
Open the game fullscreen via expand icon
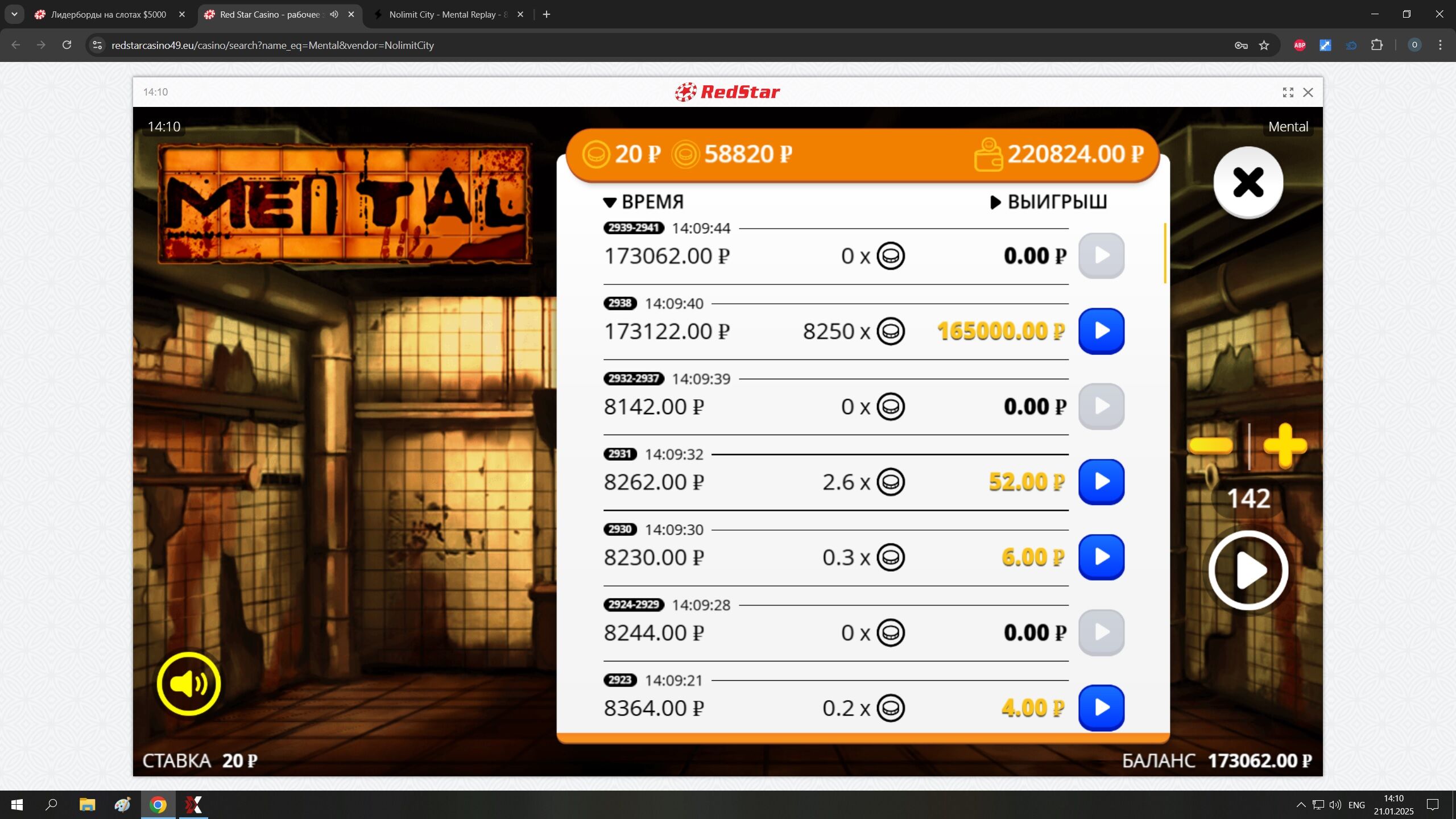click(x=1288, y=92)
